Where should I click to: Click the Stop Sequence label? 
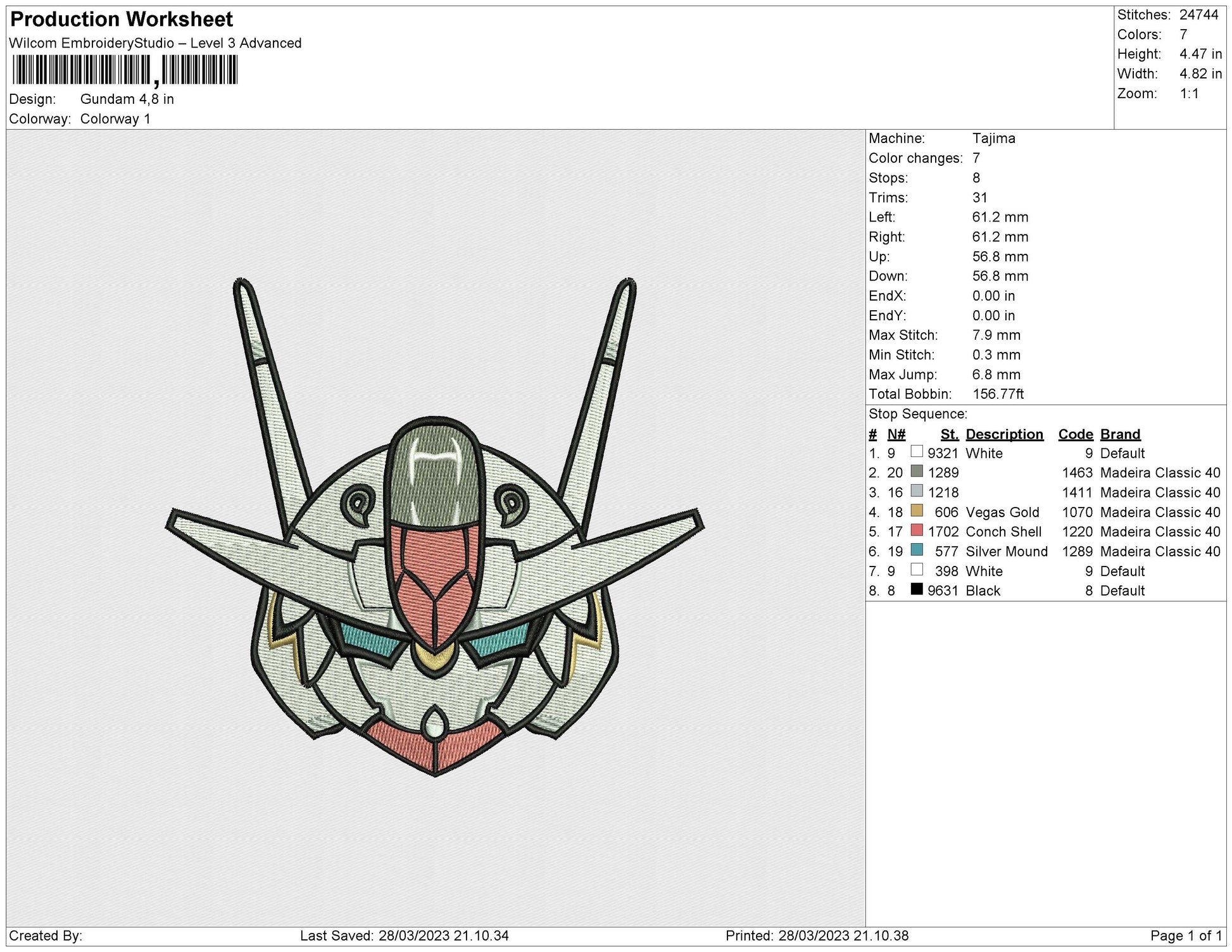tap(917, 414)
